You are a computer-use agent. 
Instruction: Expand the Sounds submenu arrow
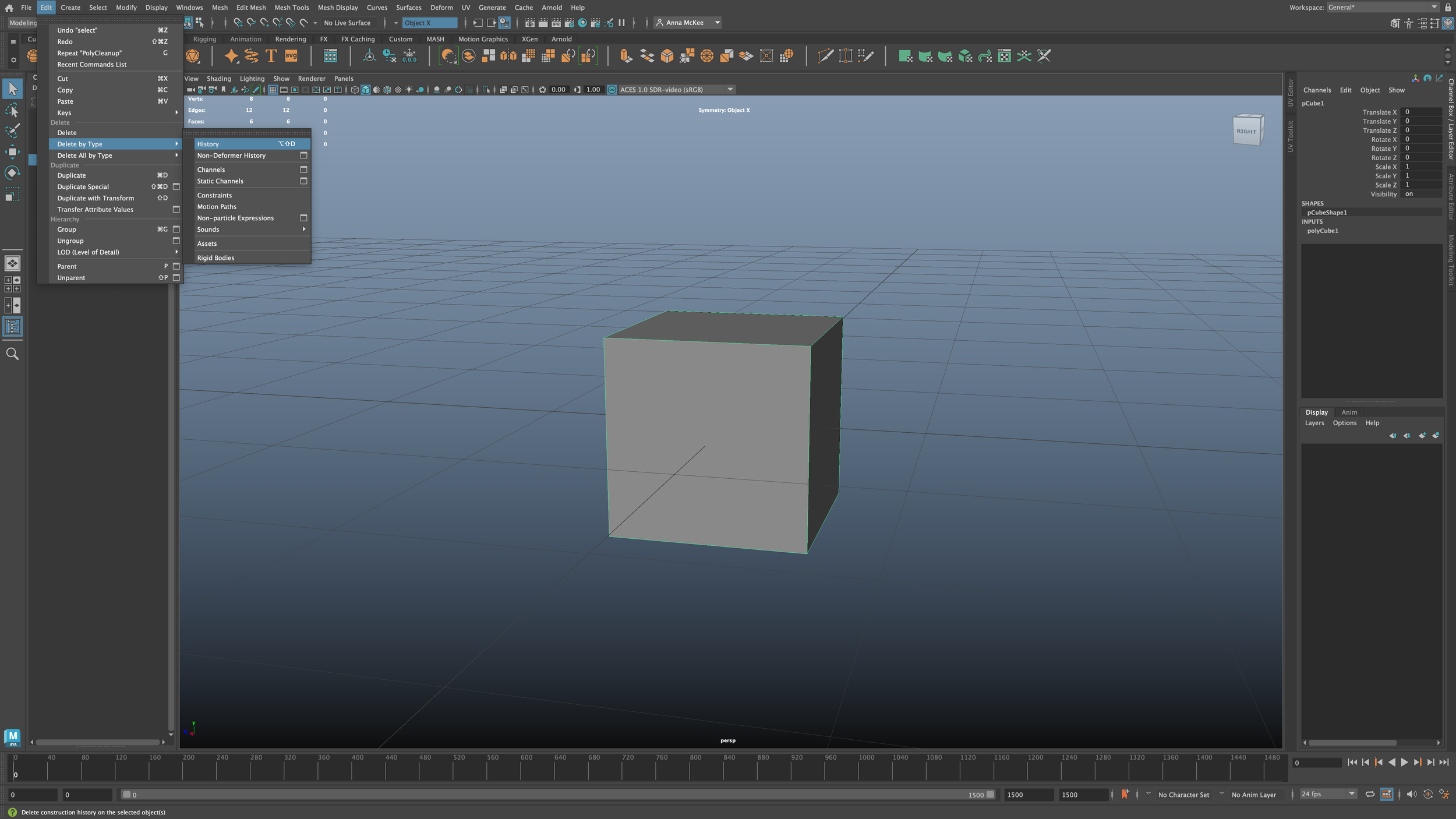(304, 230)
